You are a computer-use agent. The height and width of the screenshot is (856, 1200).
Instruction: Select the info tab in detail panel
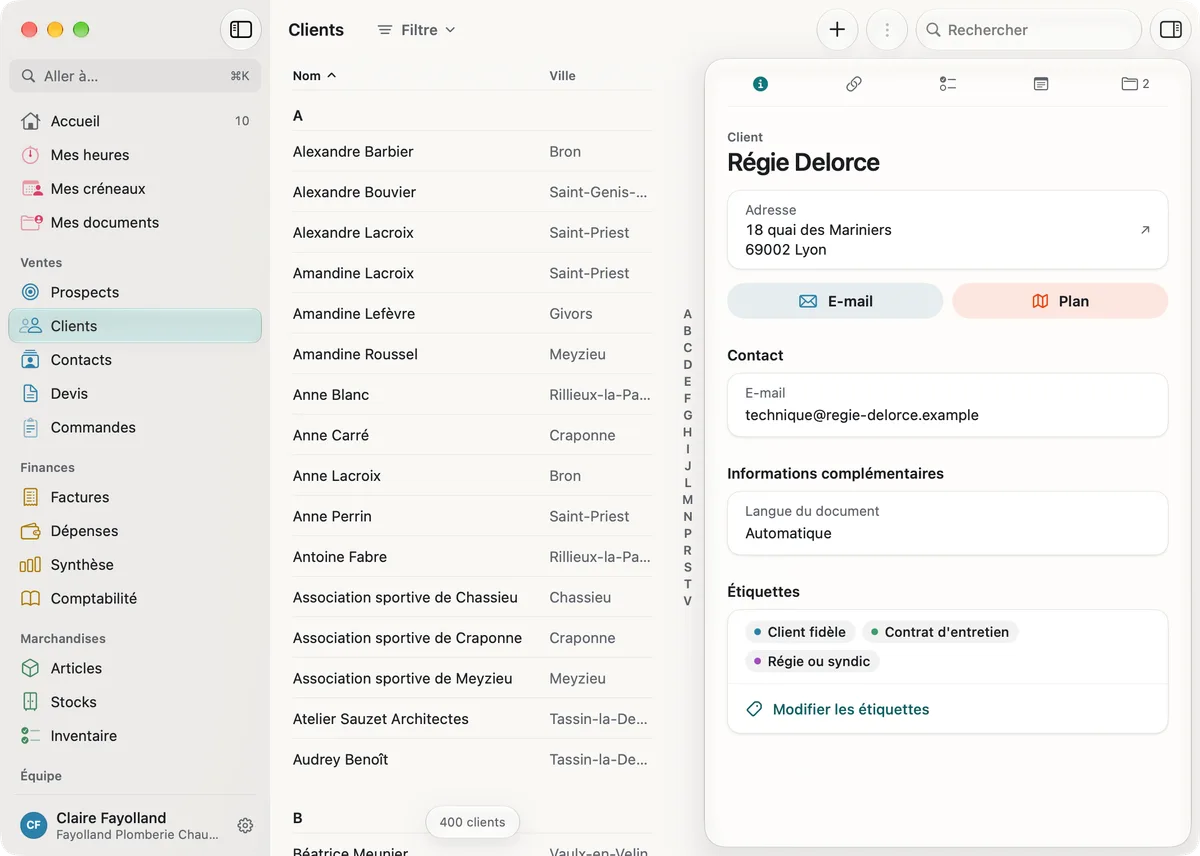click(x=760, y=84)
